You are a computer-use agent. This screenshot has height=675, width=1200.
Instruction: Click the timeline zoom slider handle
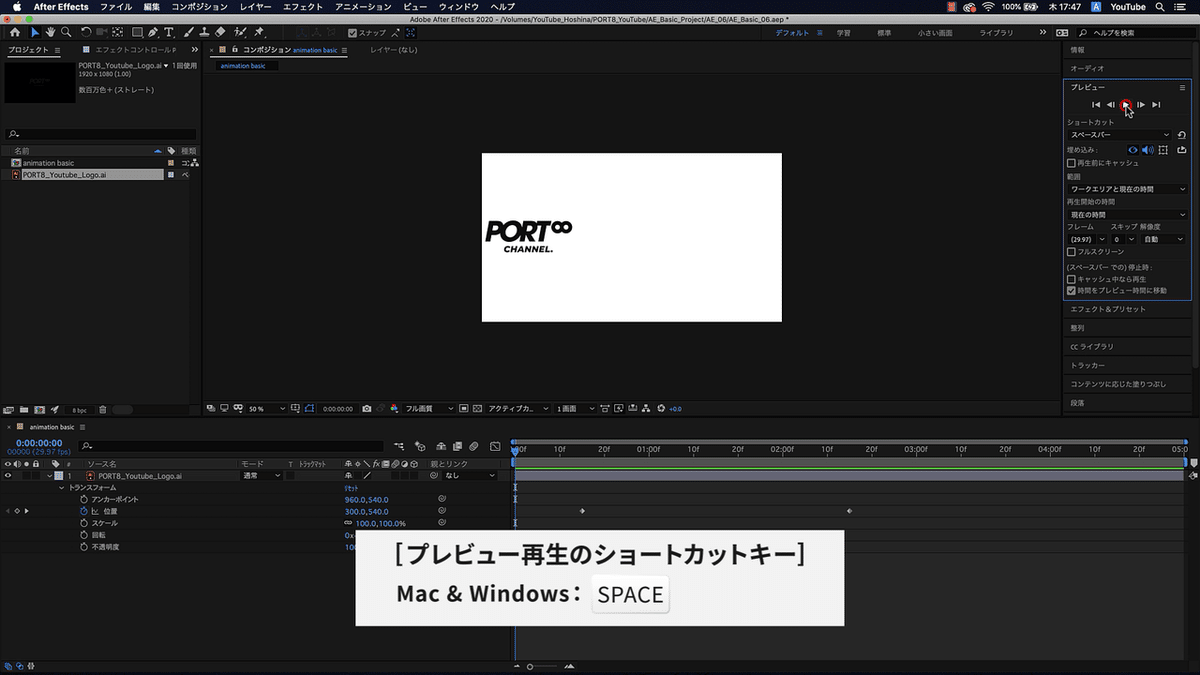pyautogui.click(x=530, y=666)
